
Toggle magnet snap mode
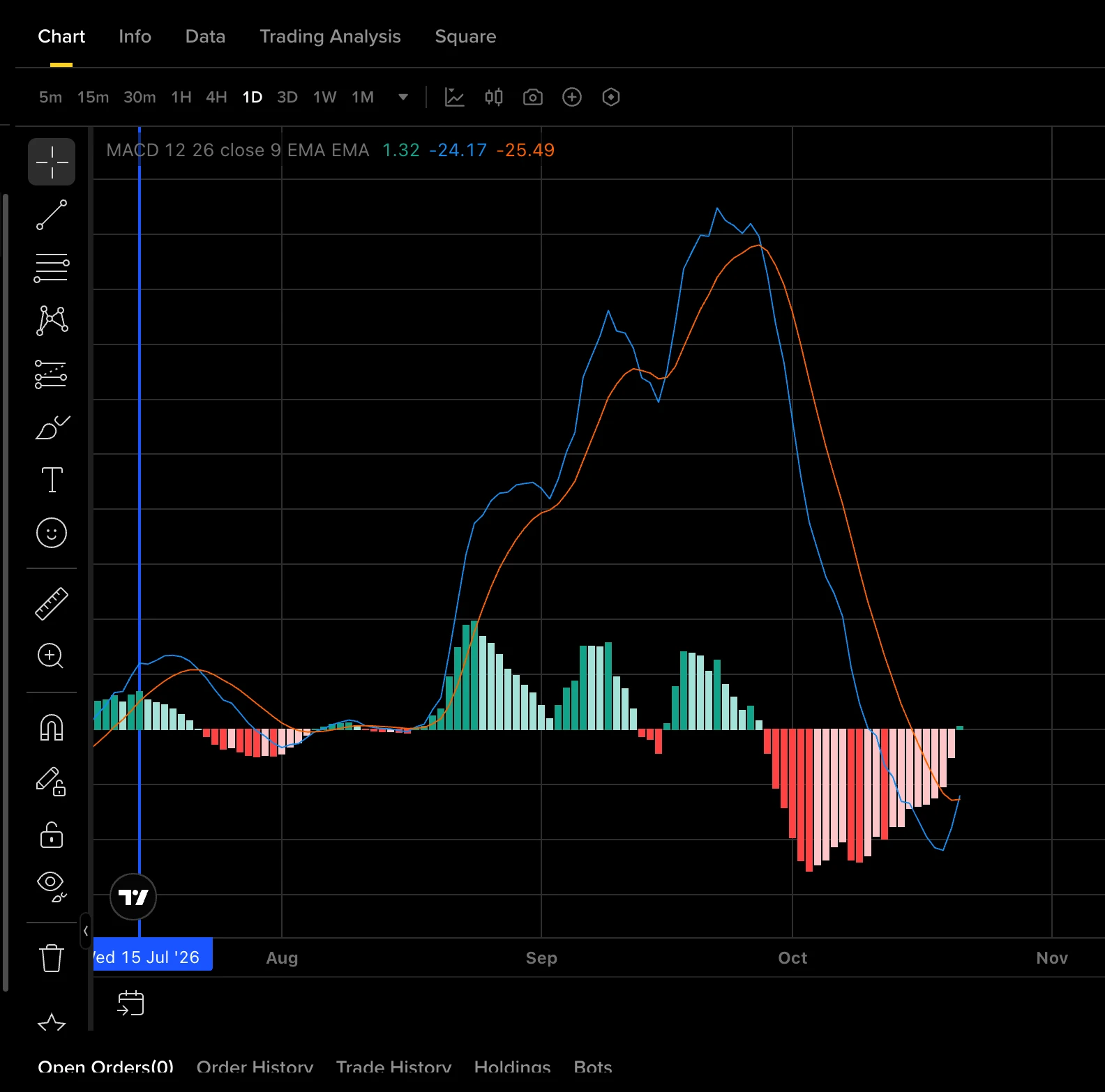[x=52, y=728]
